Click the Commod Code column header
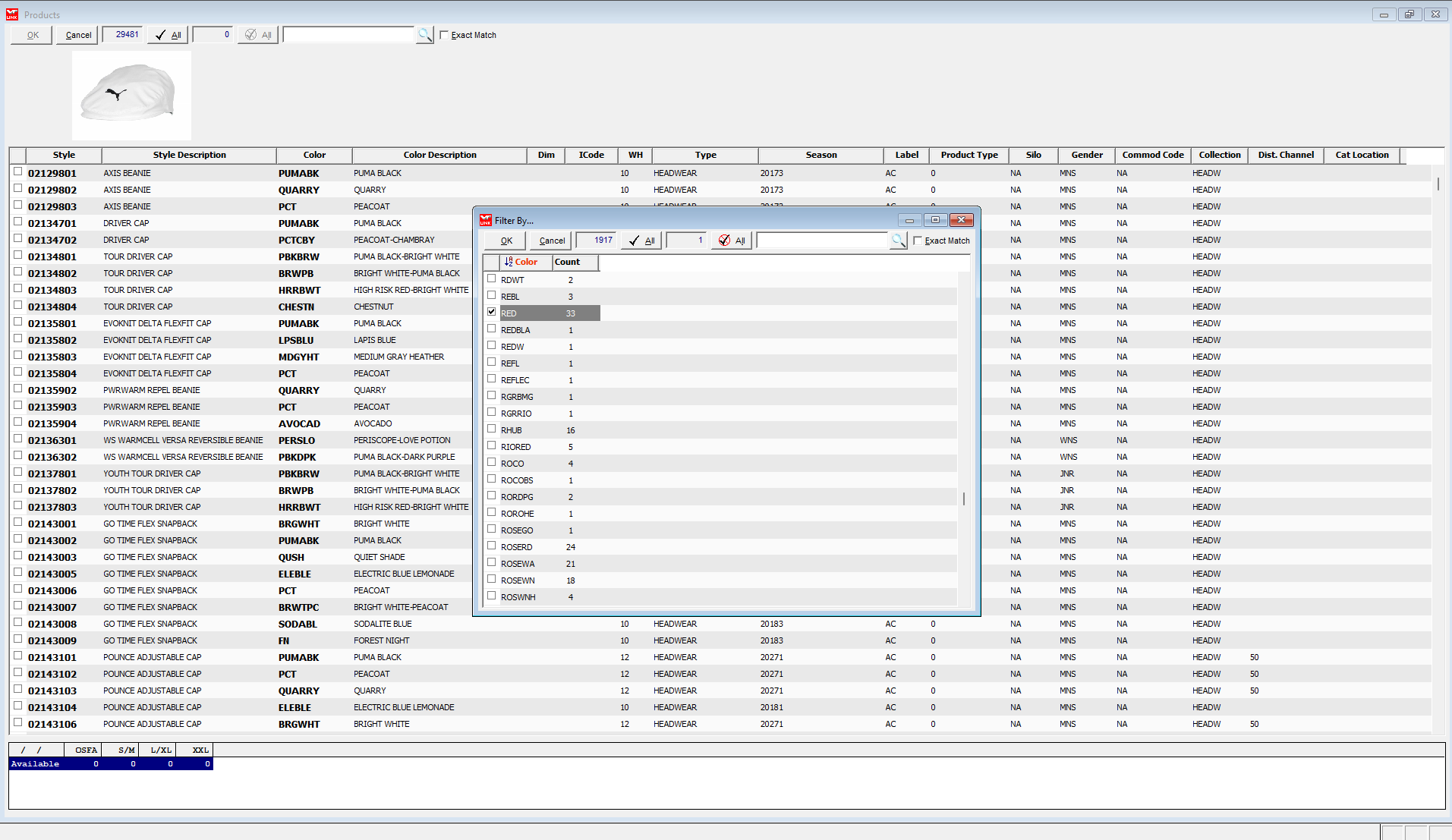The image size is (1452, 840). tap(1153, 155)
